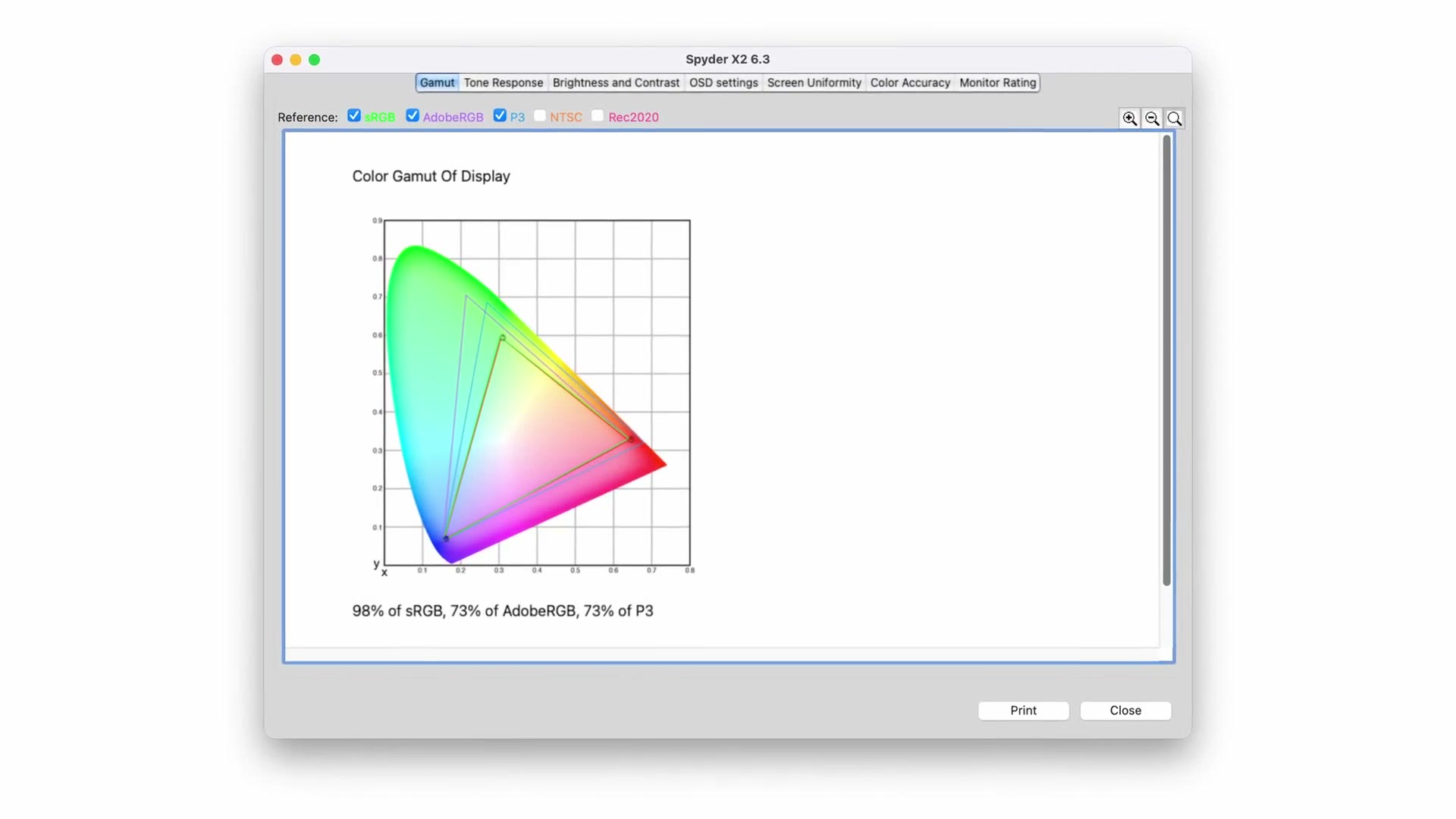1456x819 pixels.
Task: Click the P3 reference label
Action: click(517, 118)
